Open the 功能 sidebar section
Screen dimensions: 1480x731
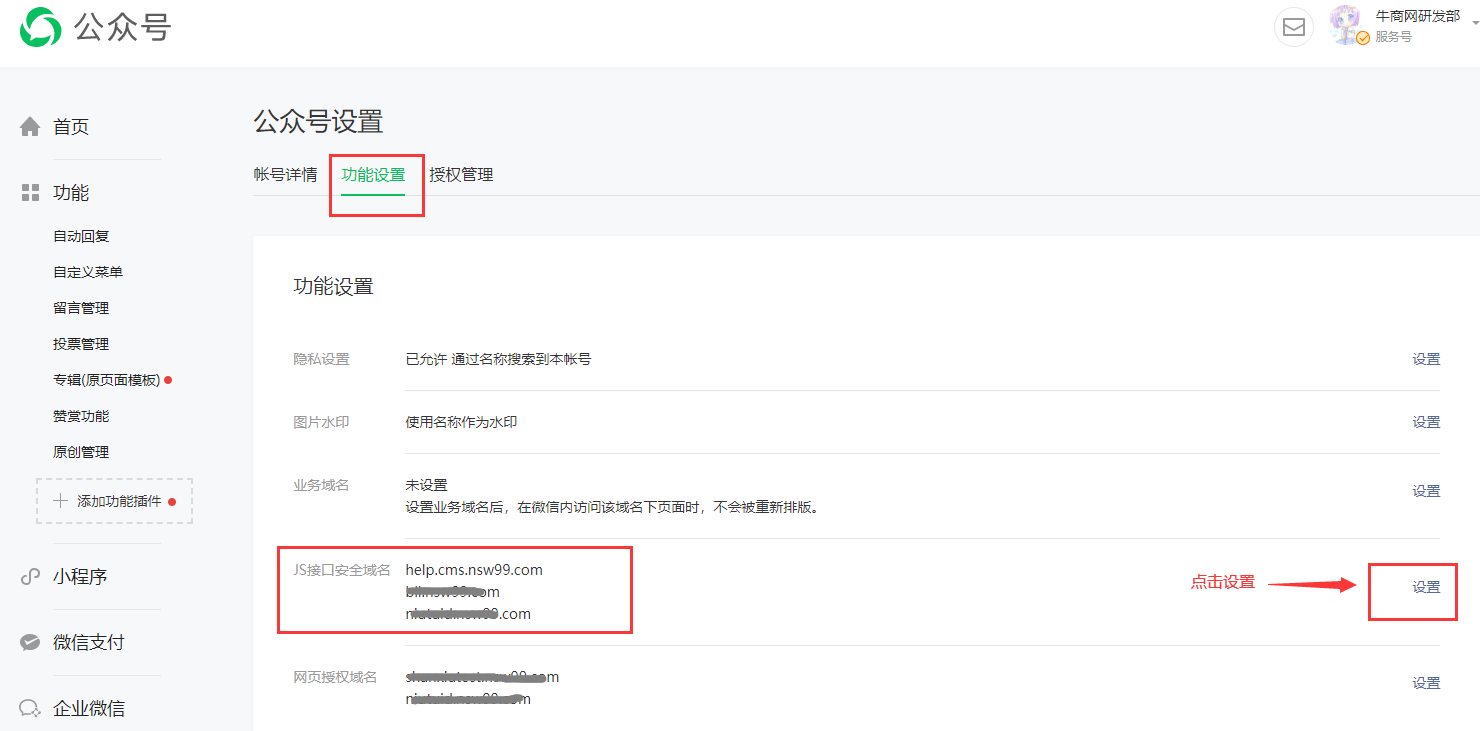[71, 193]
